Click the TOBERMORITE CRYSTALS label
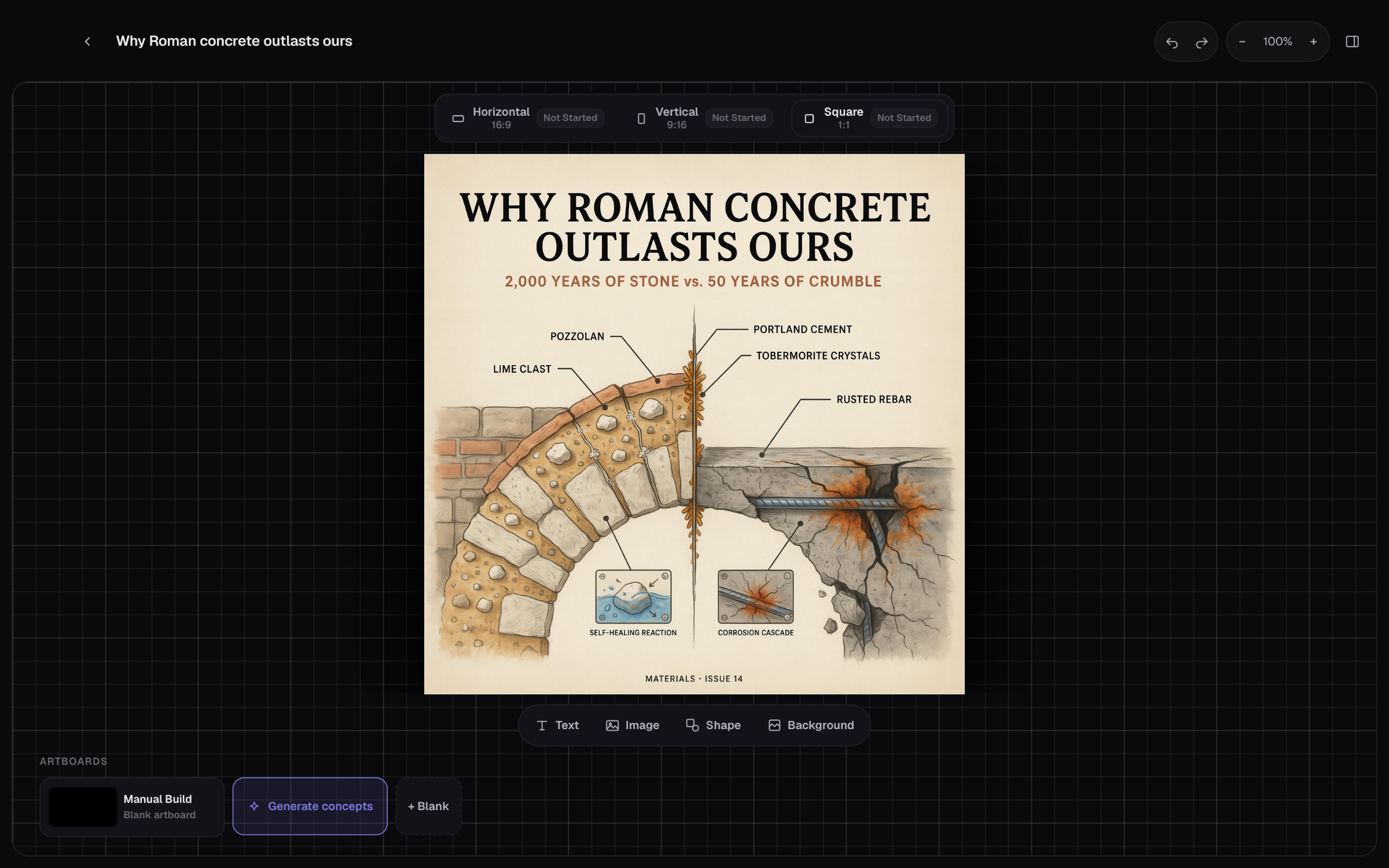Viewport: 1389px width, 868px height. [x=818, y=356]
